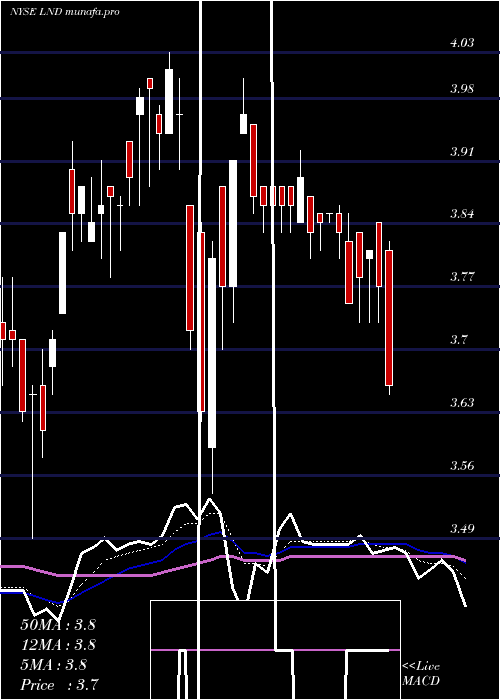Click the <<Live MACD label
The image size is (500, 700).
421,674
